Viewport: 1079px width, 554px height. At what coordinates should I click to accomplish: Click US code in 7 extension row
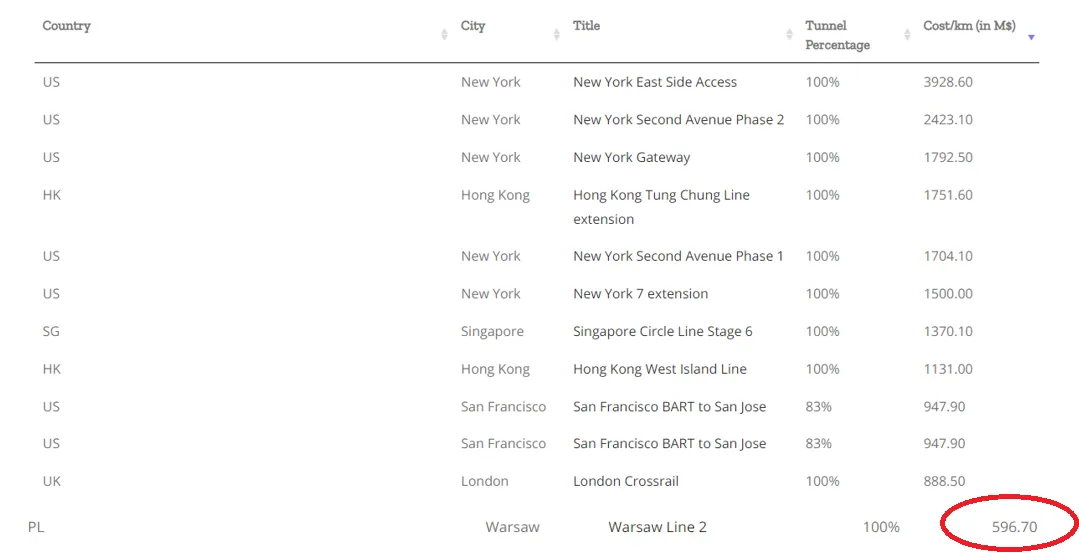[51, 294]
